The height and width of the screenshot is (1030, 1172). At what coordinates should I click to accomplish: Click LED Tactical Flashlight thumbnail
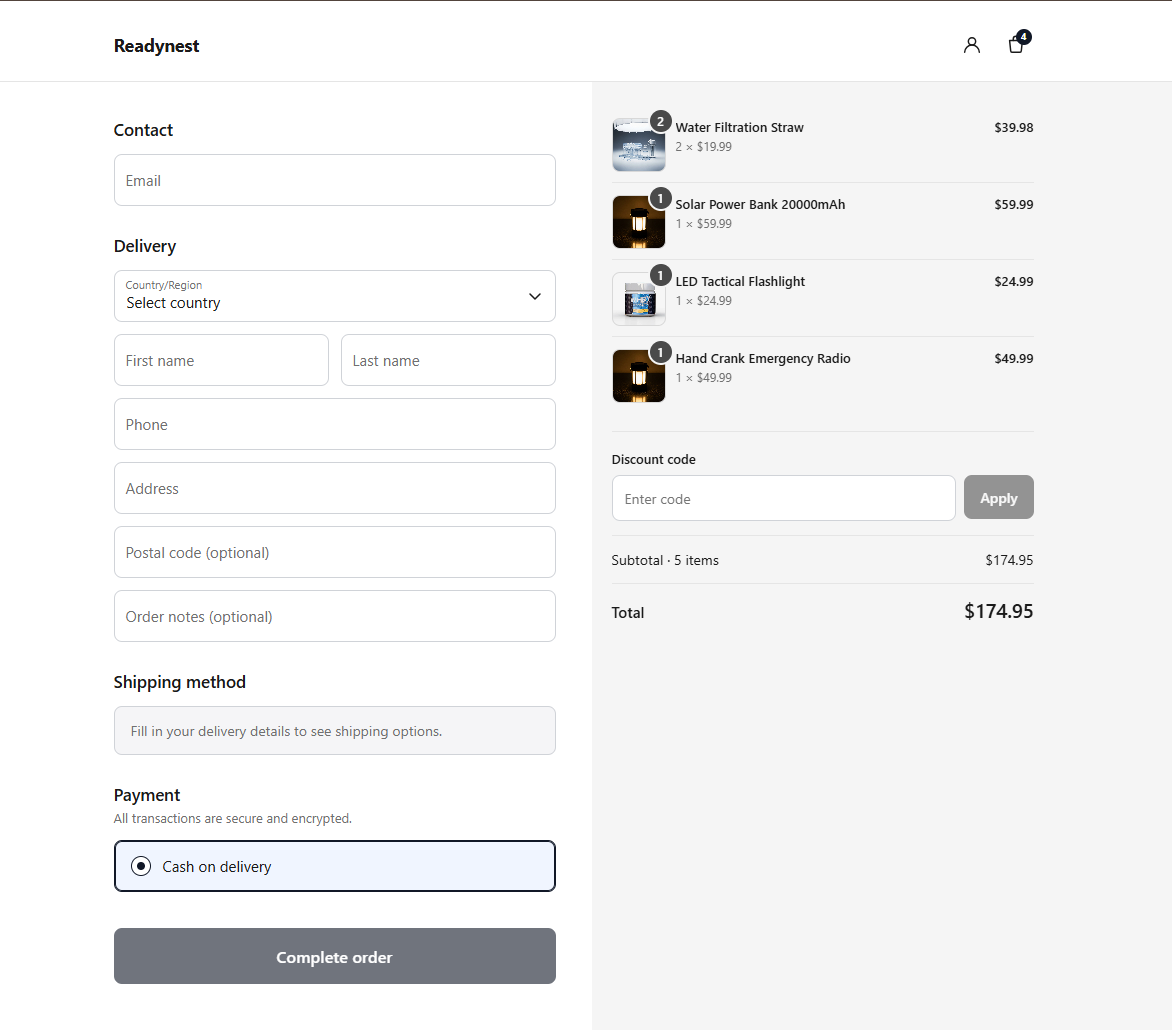pos(638,298)
